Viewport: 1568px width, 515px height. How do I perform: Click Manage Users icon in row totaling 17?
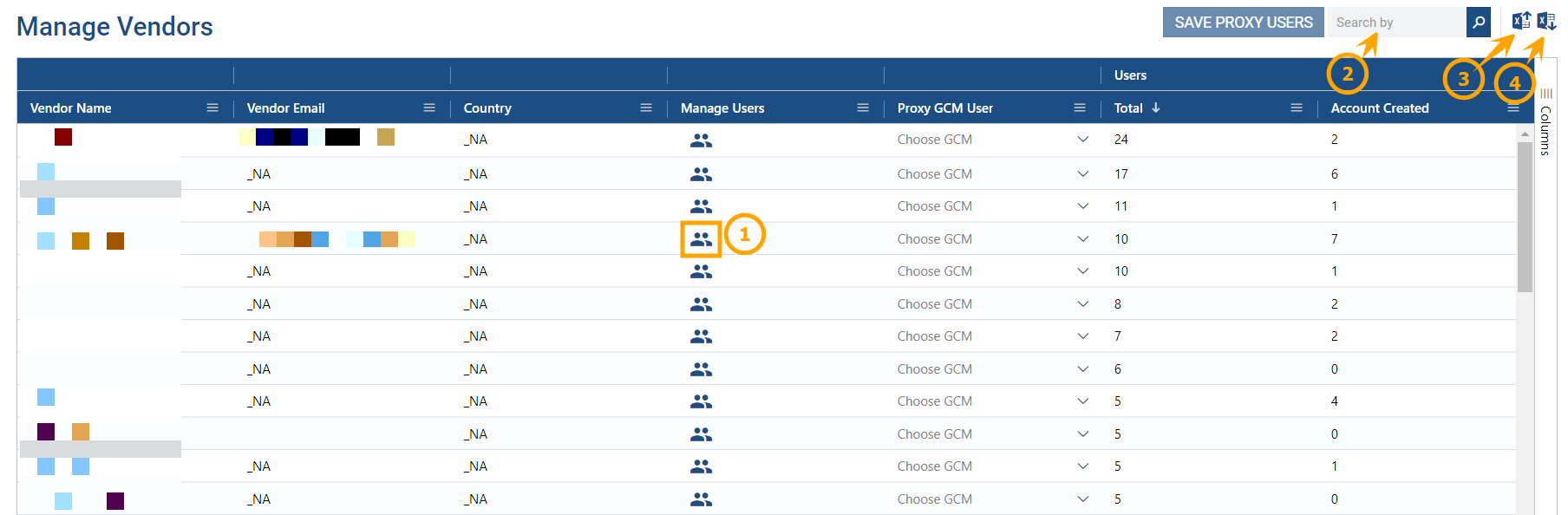coord(701,174)
